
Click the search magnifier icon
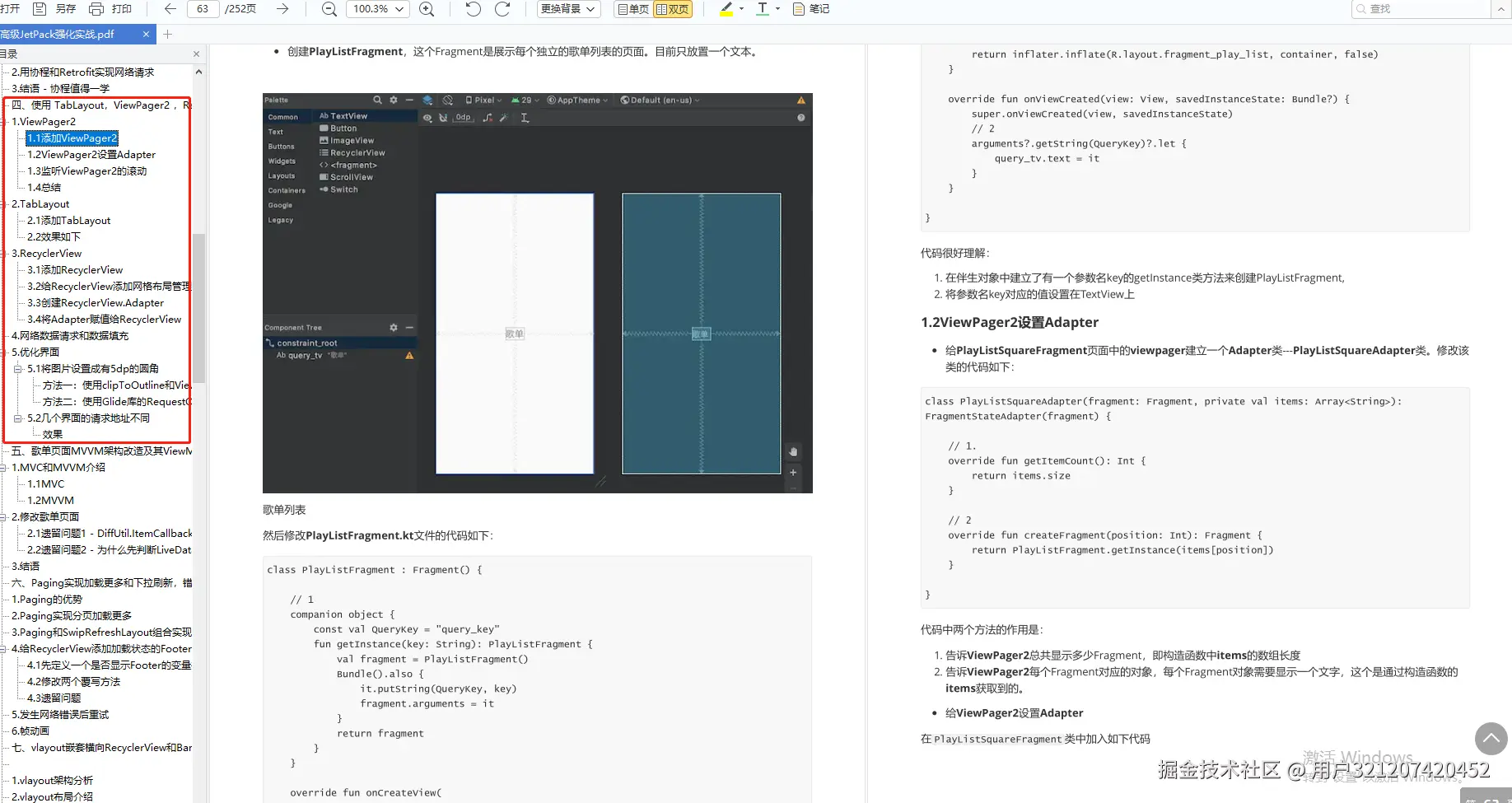pos(1361,9)
